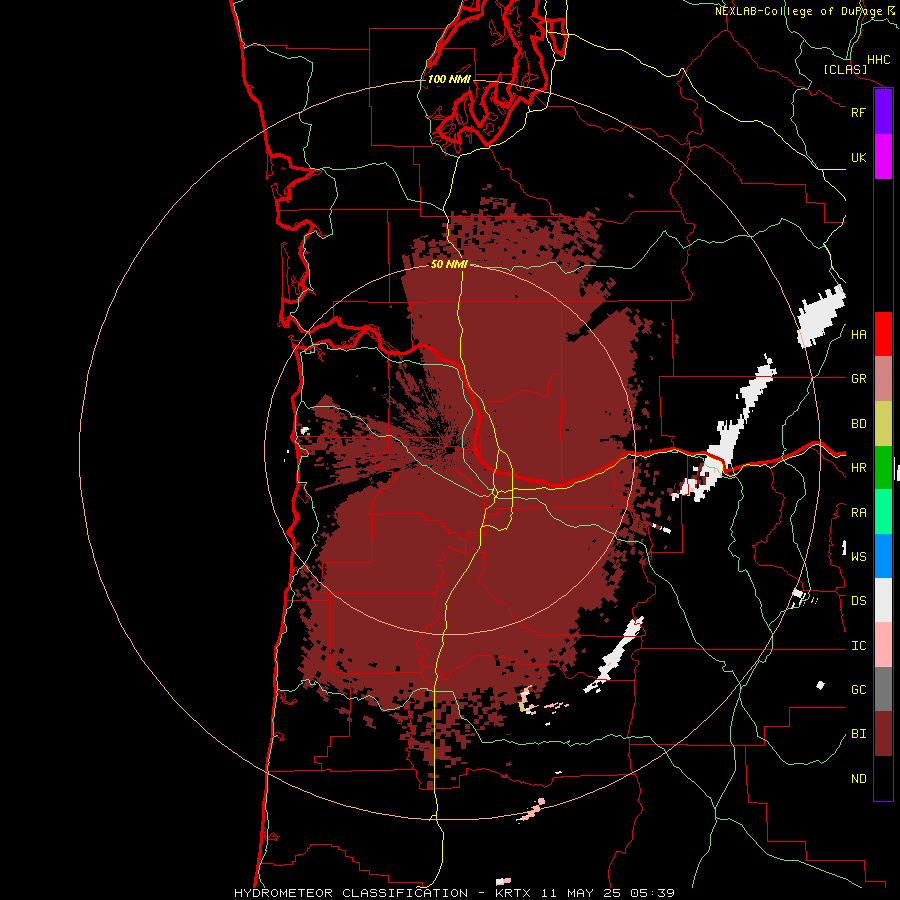Click the "IC" legend label
Screen dimensions: 900x900
coord(858,646)
